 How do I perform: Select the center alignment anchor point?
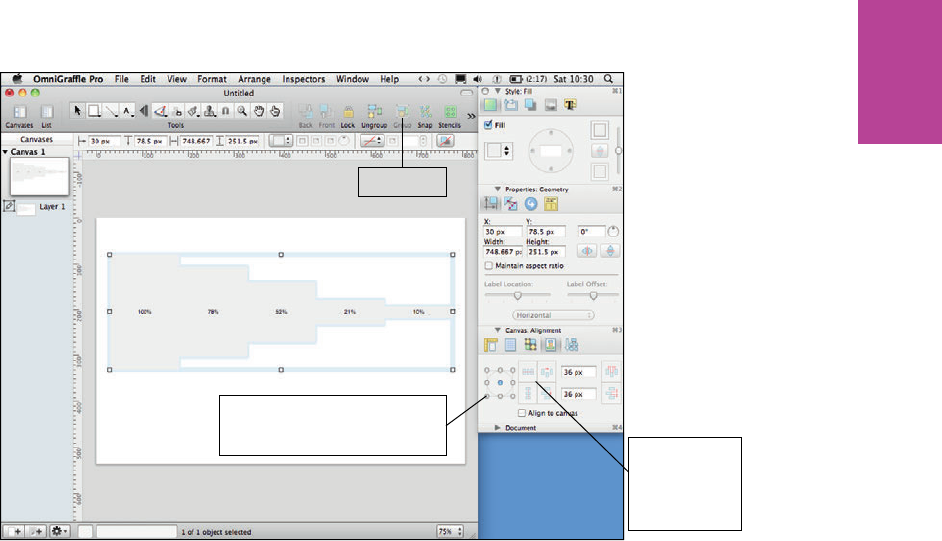click(x=500, y=382)
